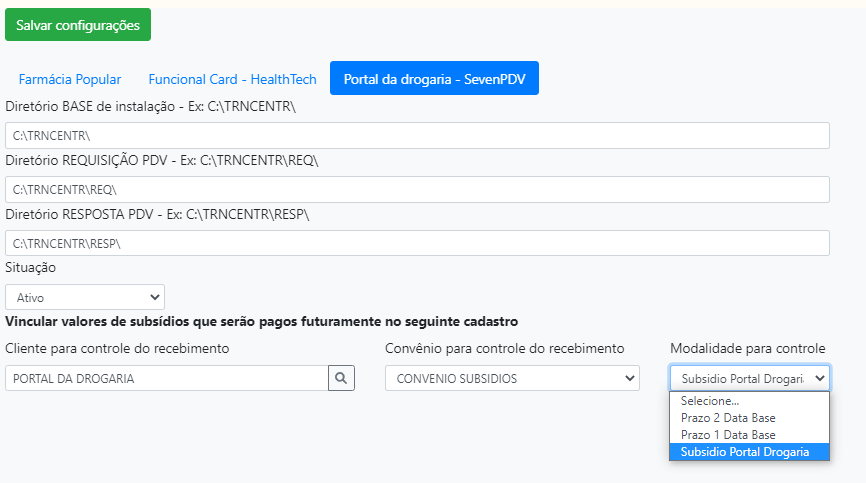Select the Portal da drogaria - SevenPDV tab

point(434,79)
